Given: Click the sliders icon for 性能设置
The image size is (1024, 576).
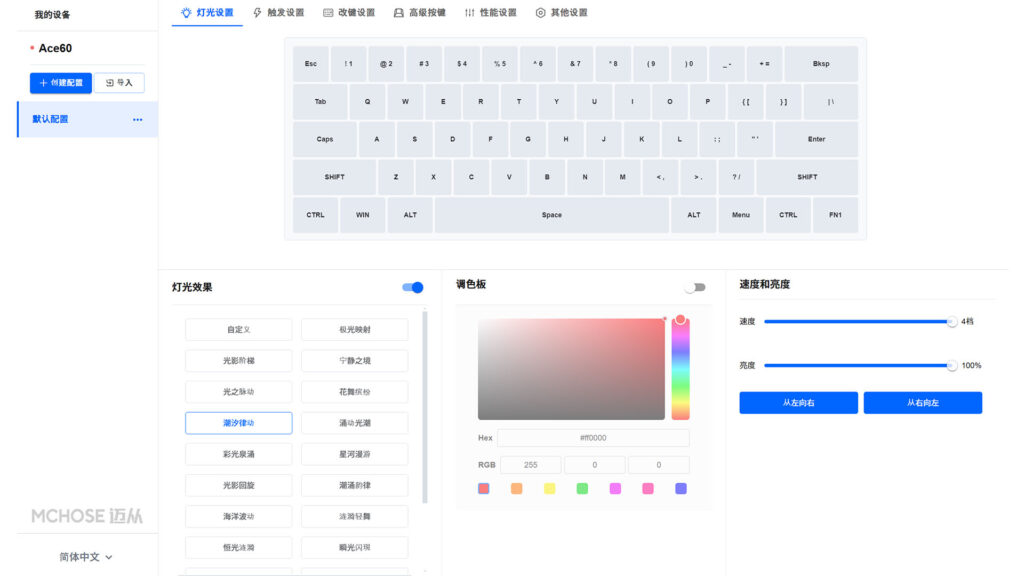Looking at the screenshot, I should pyautogui.click(x=470, y=13).
